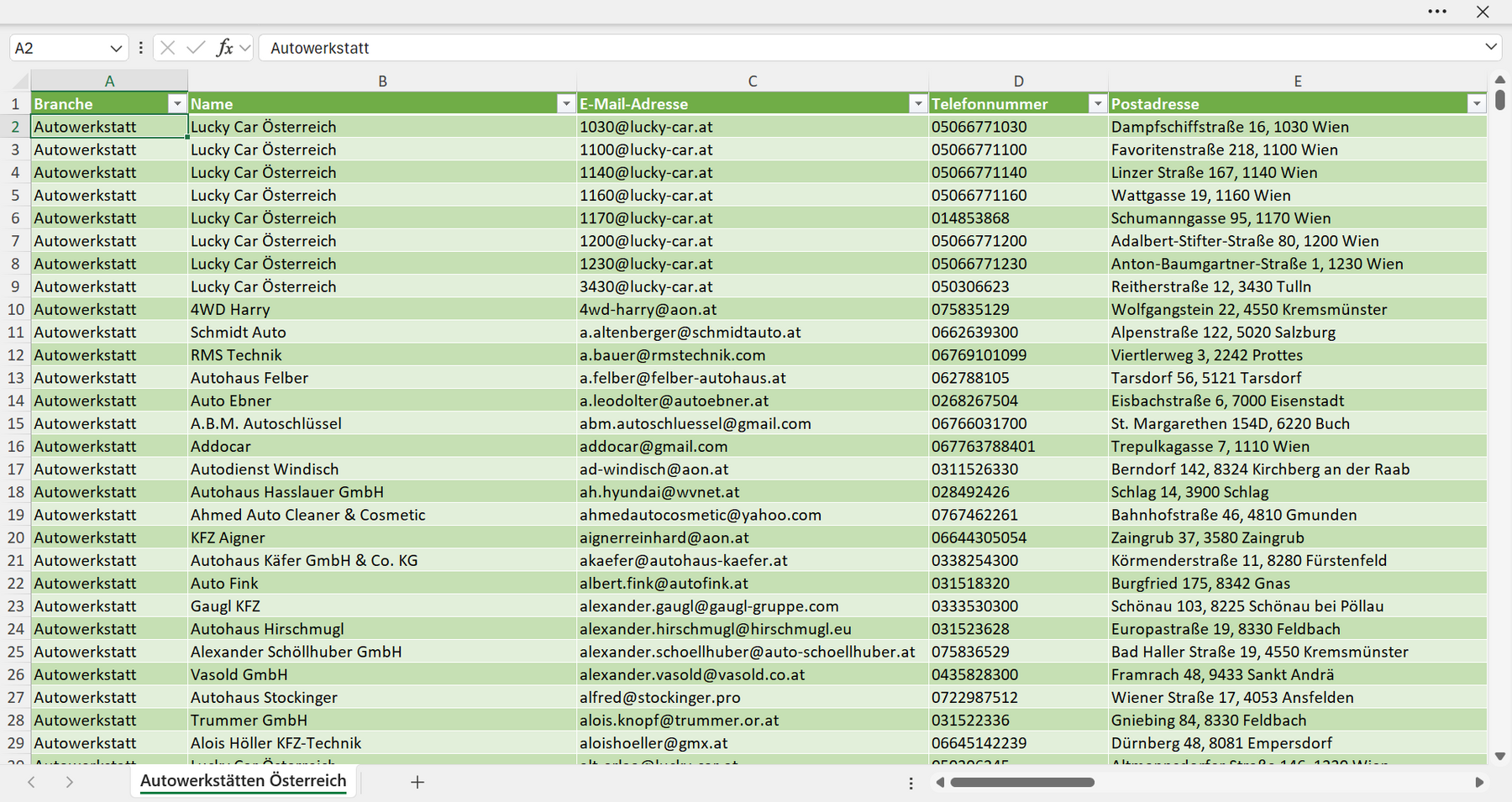This screenshot has width=1512, height=802.
Task: Close the window with the X button
Action: point(1483,12)
